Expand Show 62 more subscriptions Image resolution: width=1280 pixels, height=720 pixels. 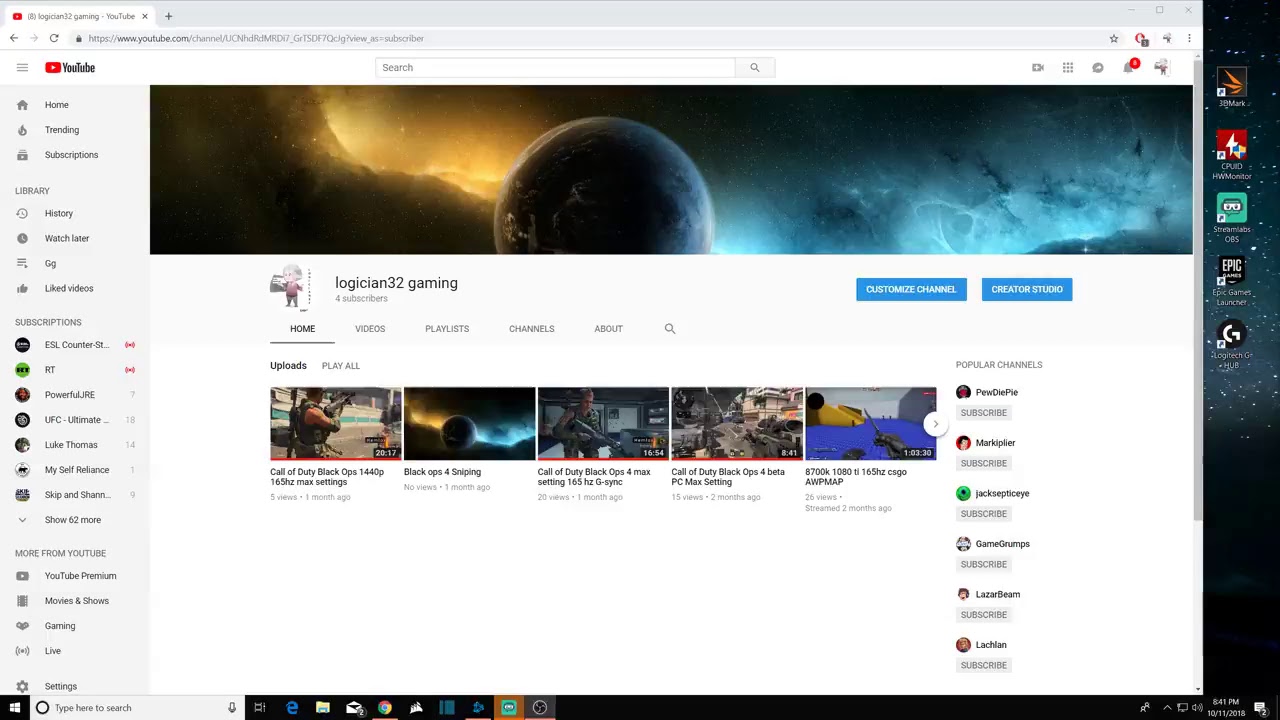point(73,520)
